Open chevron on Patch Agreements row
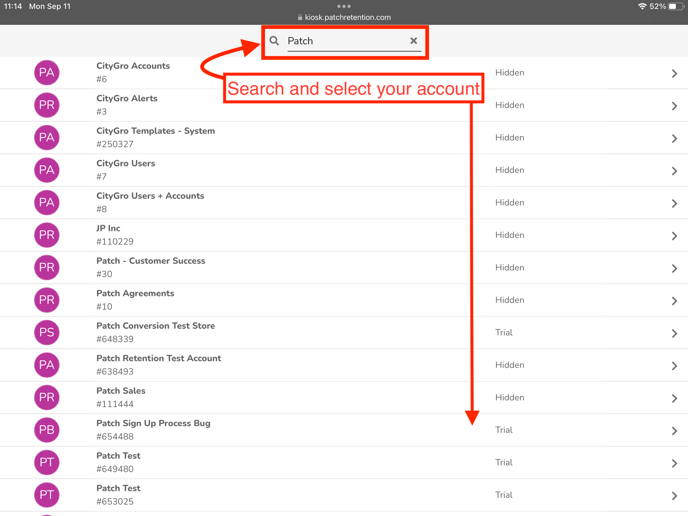This screenshot has width=688, height=516. (674, 301)
